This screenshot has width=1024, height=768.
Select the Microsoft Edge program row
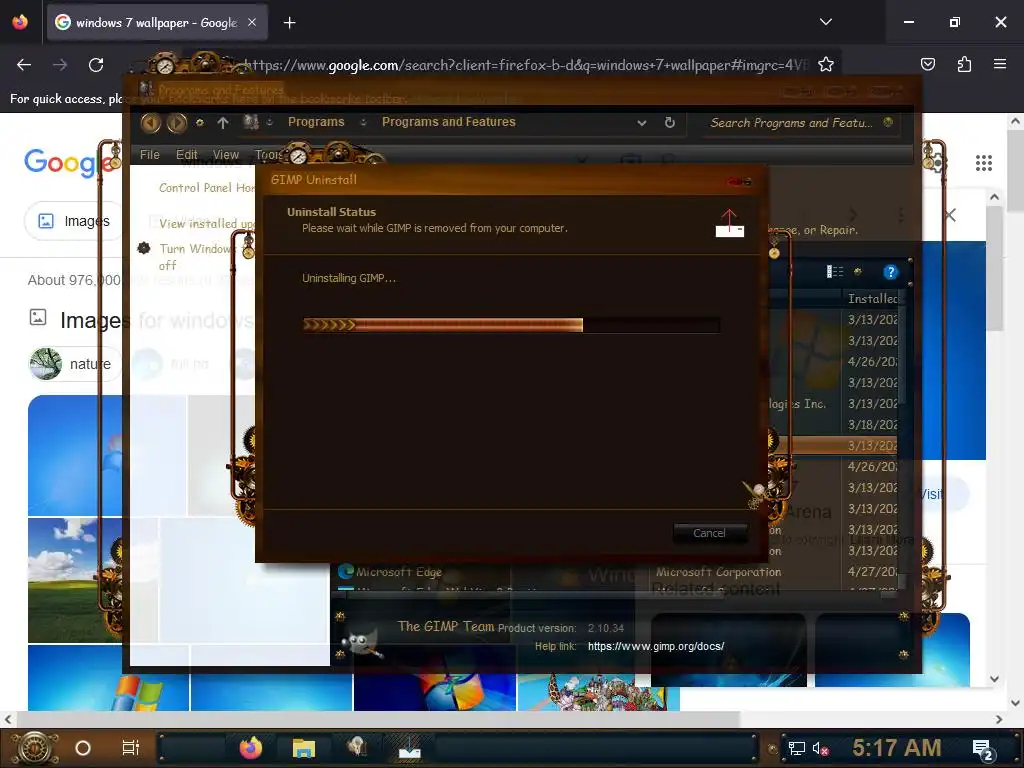coord(617,571)
